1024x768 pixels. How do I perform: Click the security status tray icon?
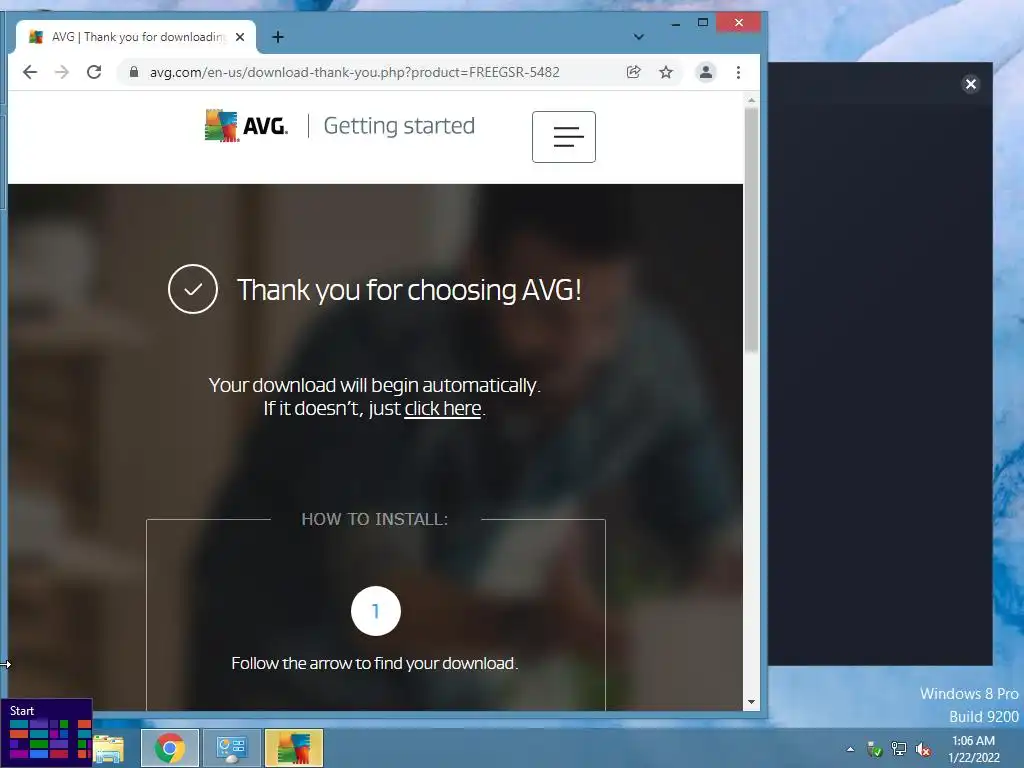tap(874, 749)
